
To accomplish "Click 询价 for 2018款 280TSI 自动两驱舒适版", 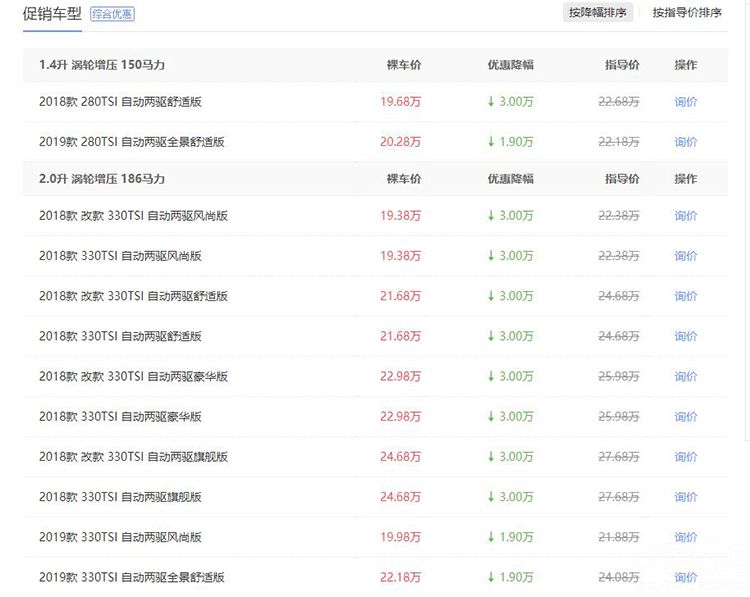I will tap(685, 101).
